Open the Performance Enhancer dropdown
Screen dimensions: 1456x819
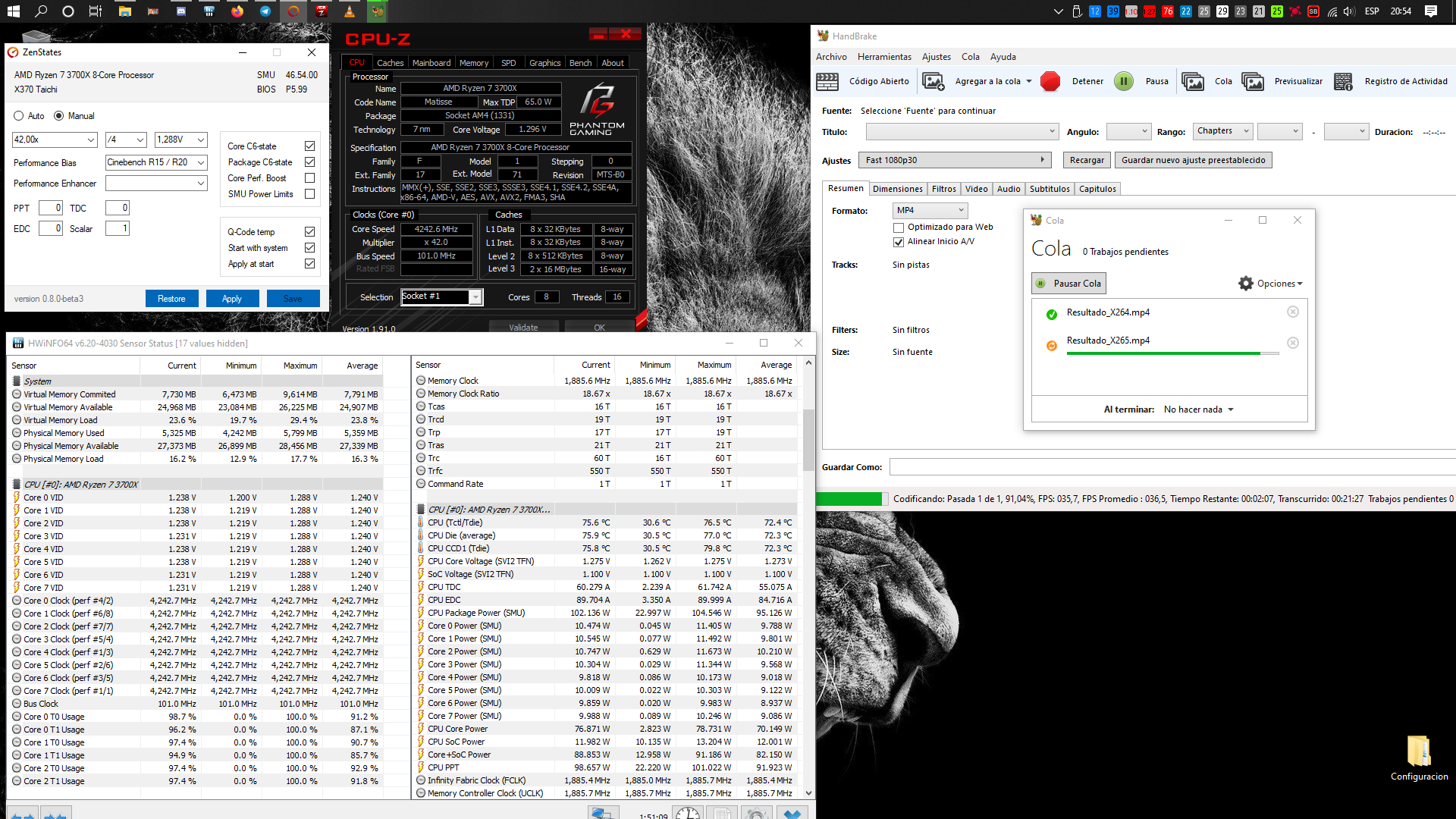[156, 183]
